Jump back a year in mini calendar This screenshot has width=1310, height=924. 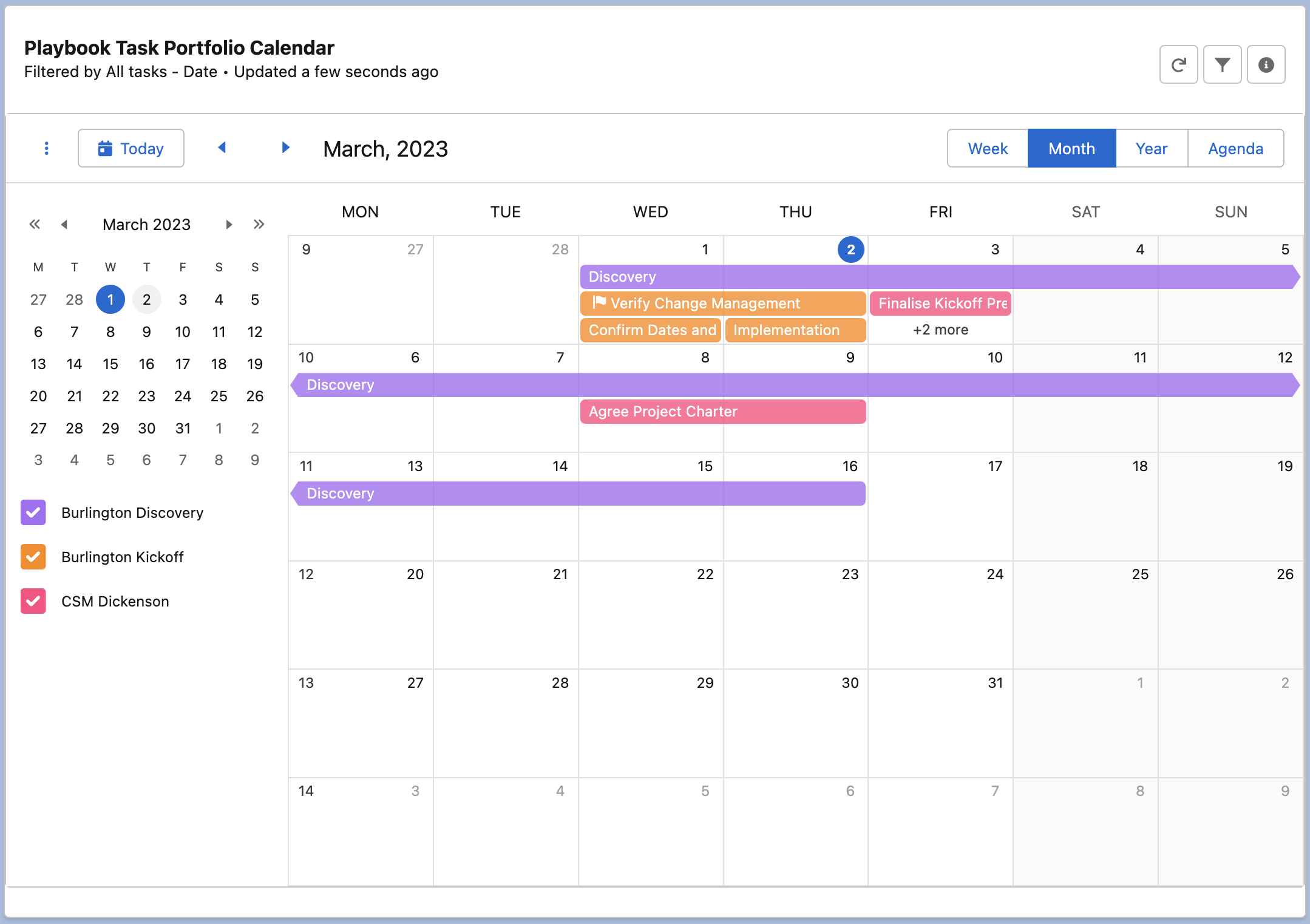pos(35,224)
